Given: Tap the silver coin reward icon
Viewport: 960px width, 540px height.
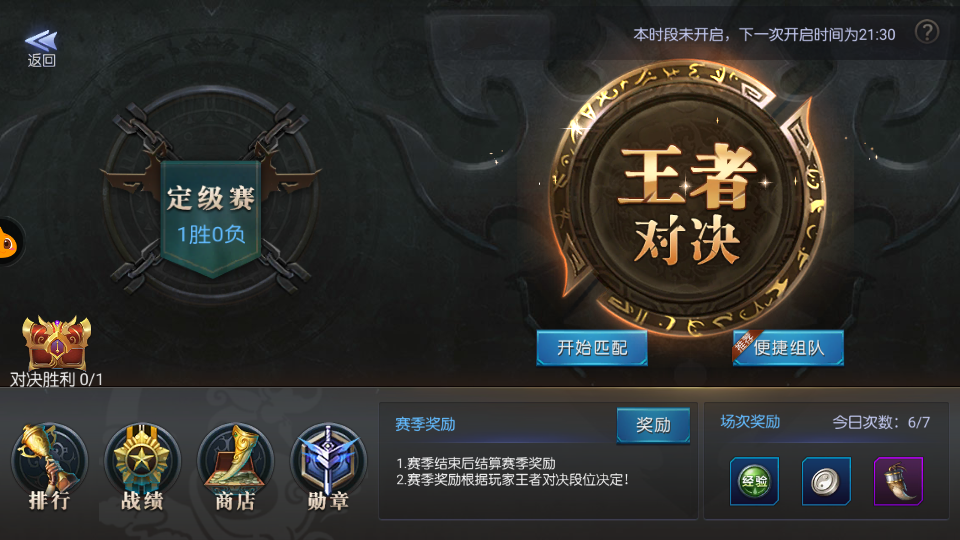Looking at the screenshot, I should pyautogui.click(x=827, y=481).
